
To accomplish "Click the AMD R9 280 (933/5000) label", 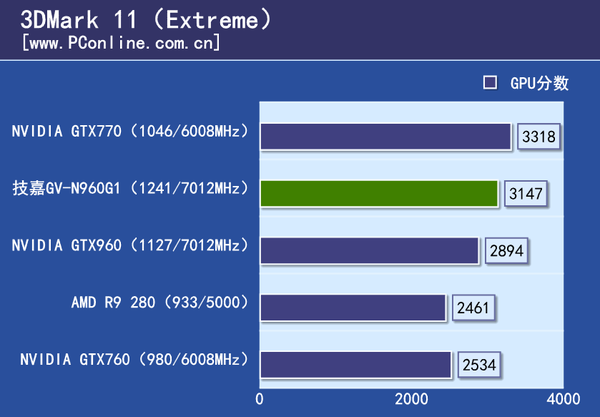I will click(x=160, y=302).
